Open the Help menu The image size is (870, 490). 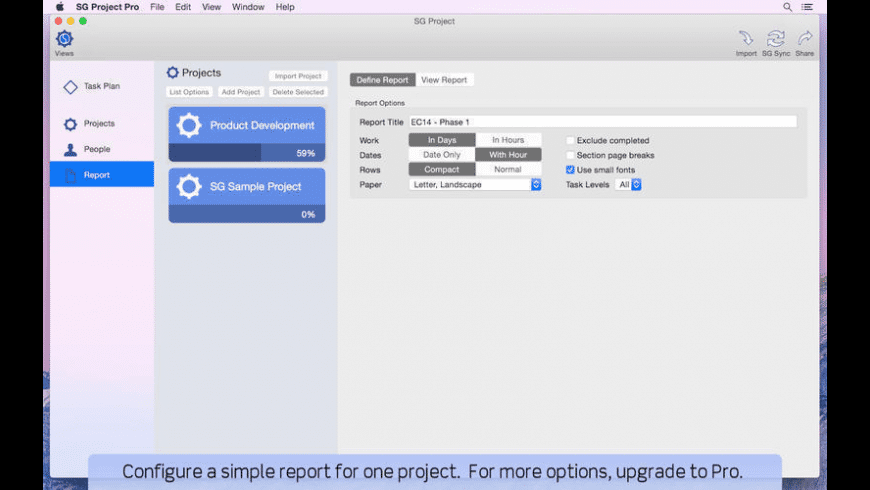click(x=285, y=7)
